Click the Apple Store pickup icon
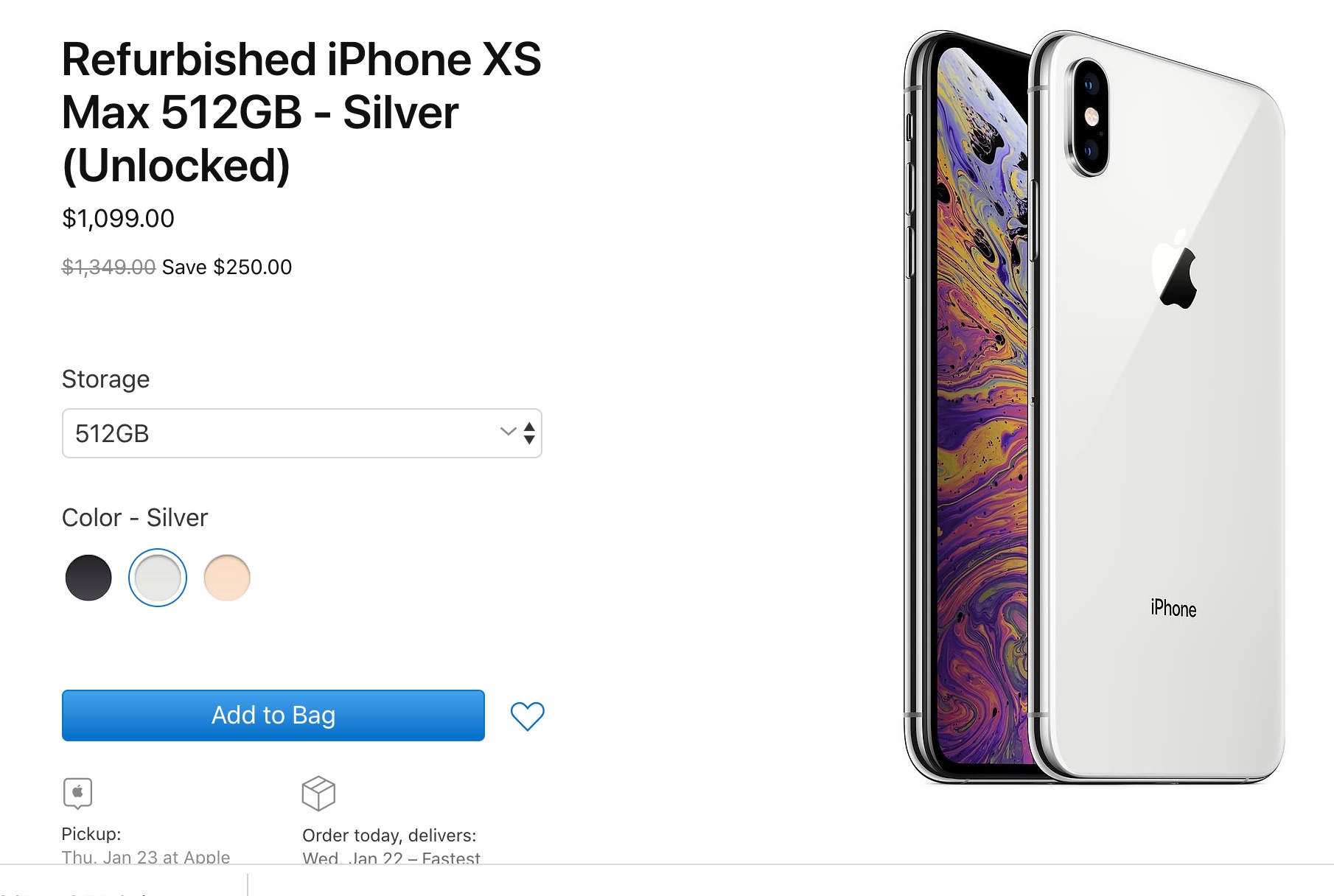Image resolution: width=1334 pixels, height=896 pixels. click(x=77, y=793)
